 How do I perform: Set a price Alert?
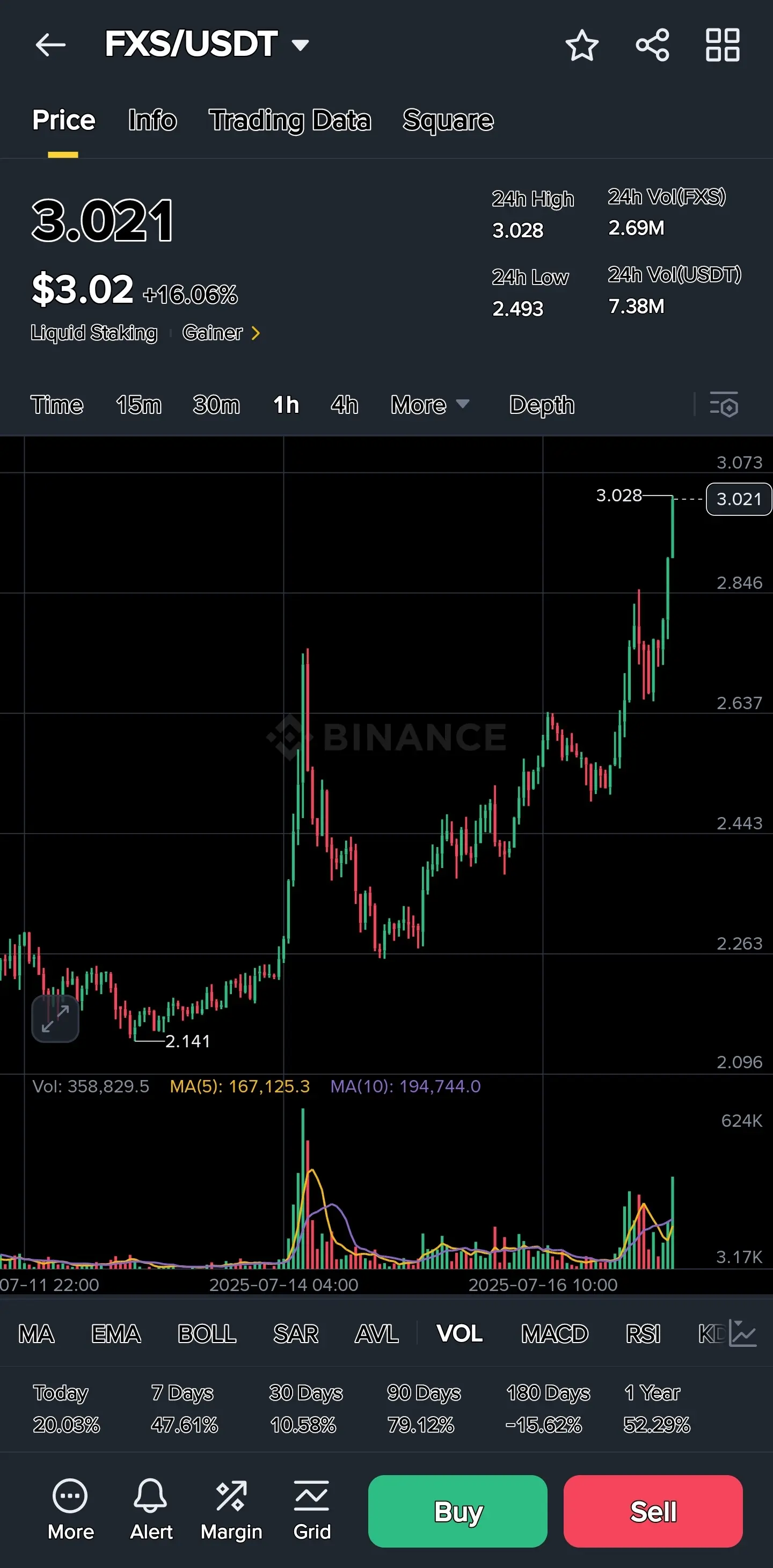click(151, 1511)
